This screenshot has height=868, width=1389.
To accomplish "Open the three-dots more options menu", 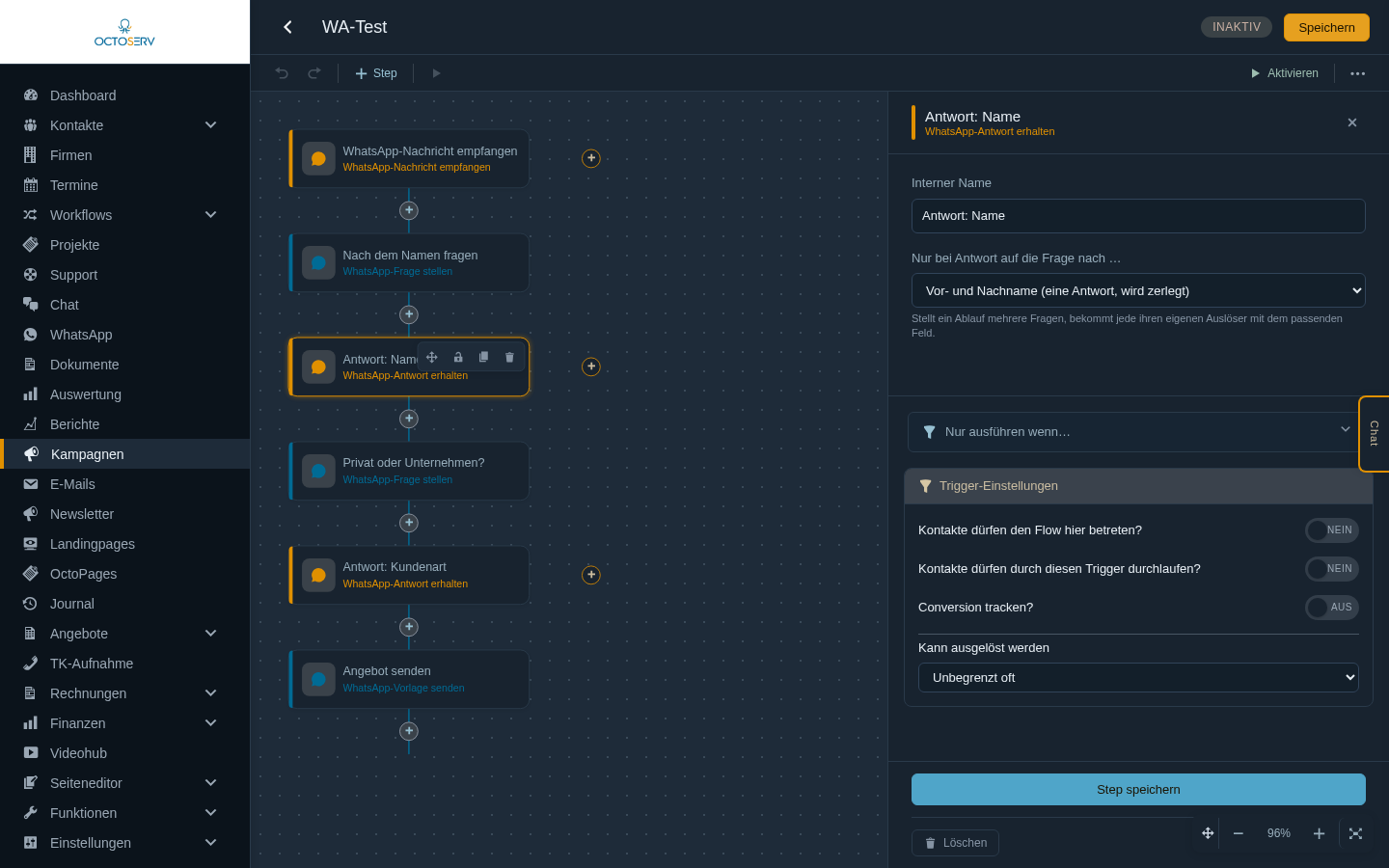I will (1358, 73).
